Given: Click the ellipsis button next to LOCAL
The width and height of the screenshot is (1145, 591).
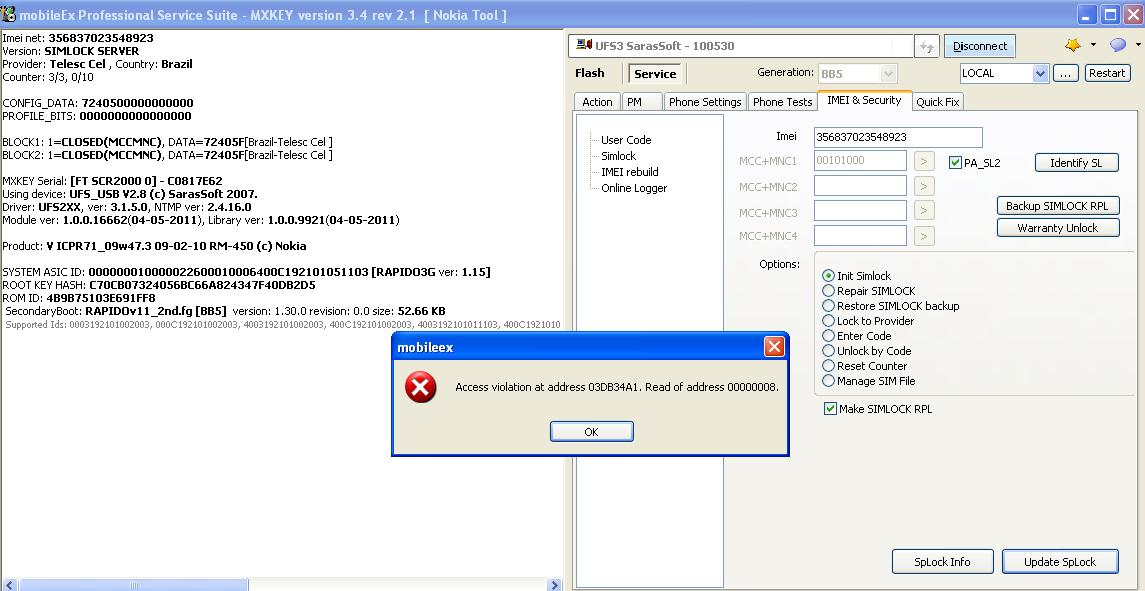Looking at the screenshot, I should pyautogui.click(x=1066, y=73).
